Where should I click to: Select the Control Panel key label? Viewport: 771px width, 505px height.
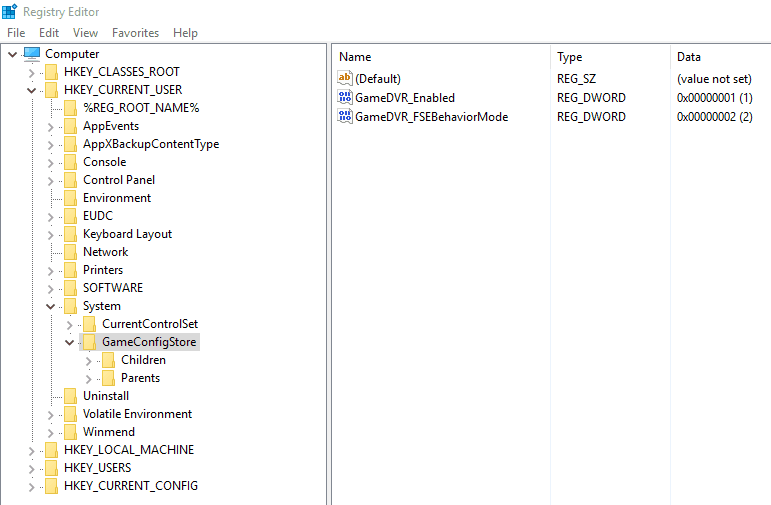119,180
